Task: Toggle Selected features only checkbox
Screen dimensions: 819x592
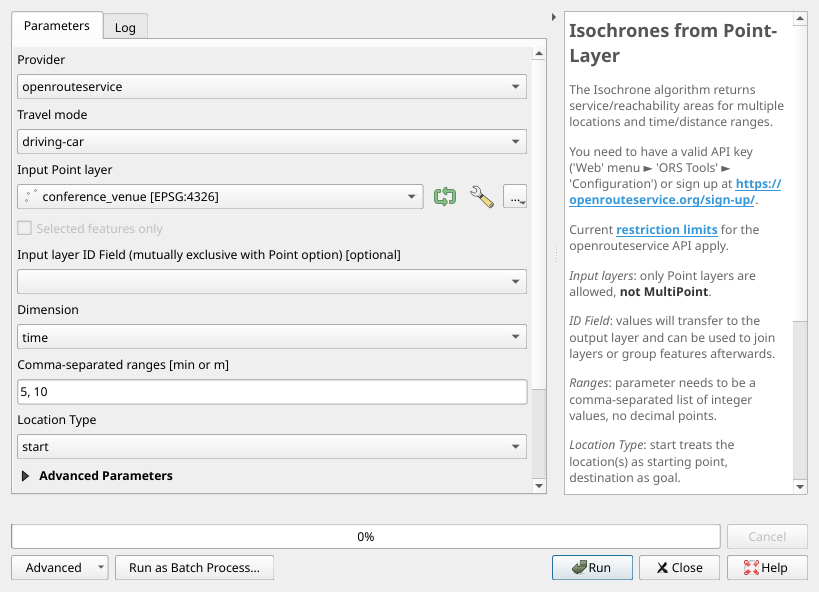Action: pos(25,229)
